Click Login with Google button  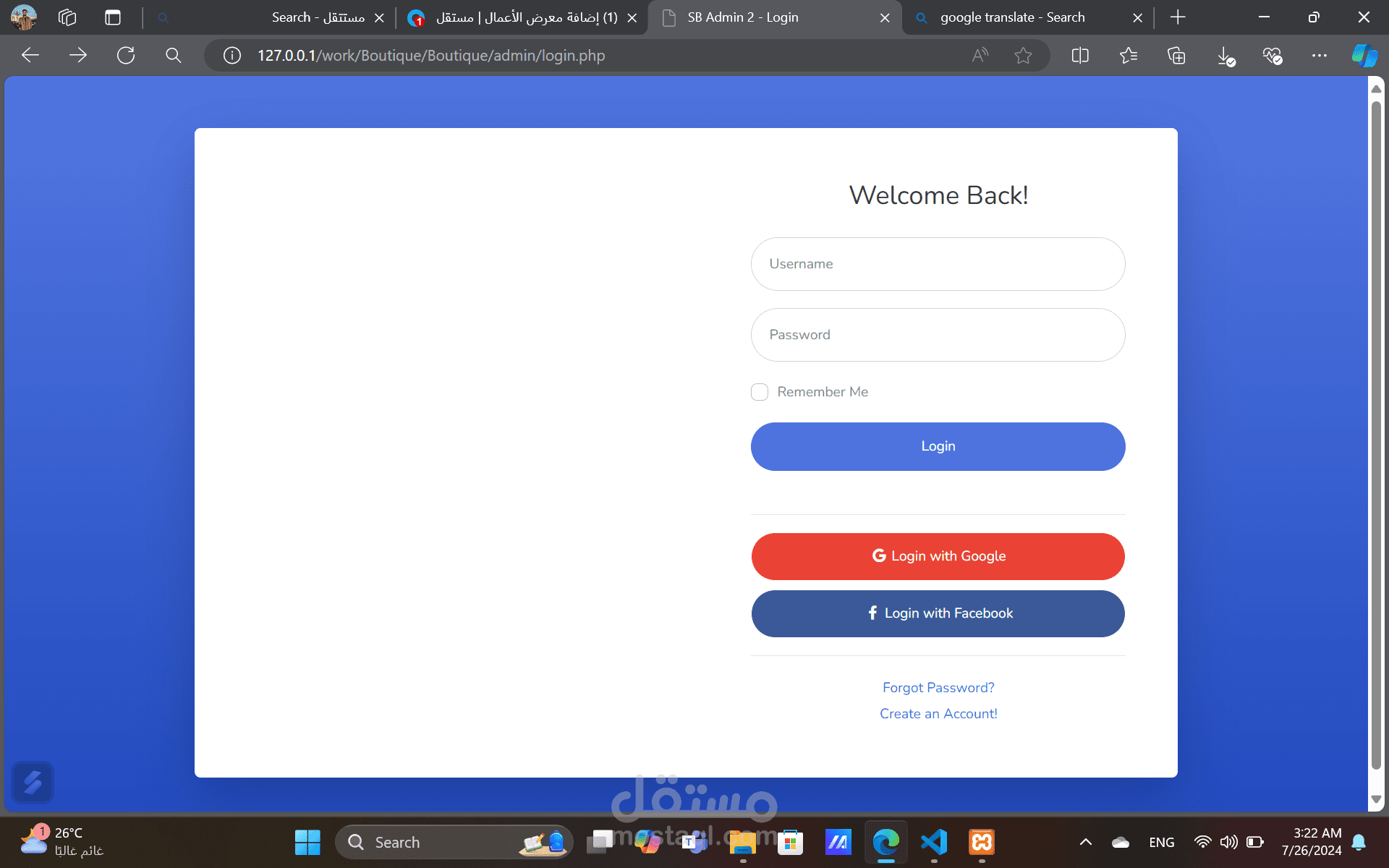click(938, 556)
